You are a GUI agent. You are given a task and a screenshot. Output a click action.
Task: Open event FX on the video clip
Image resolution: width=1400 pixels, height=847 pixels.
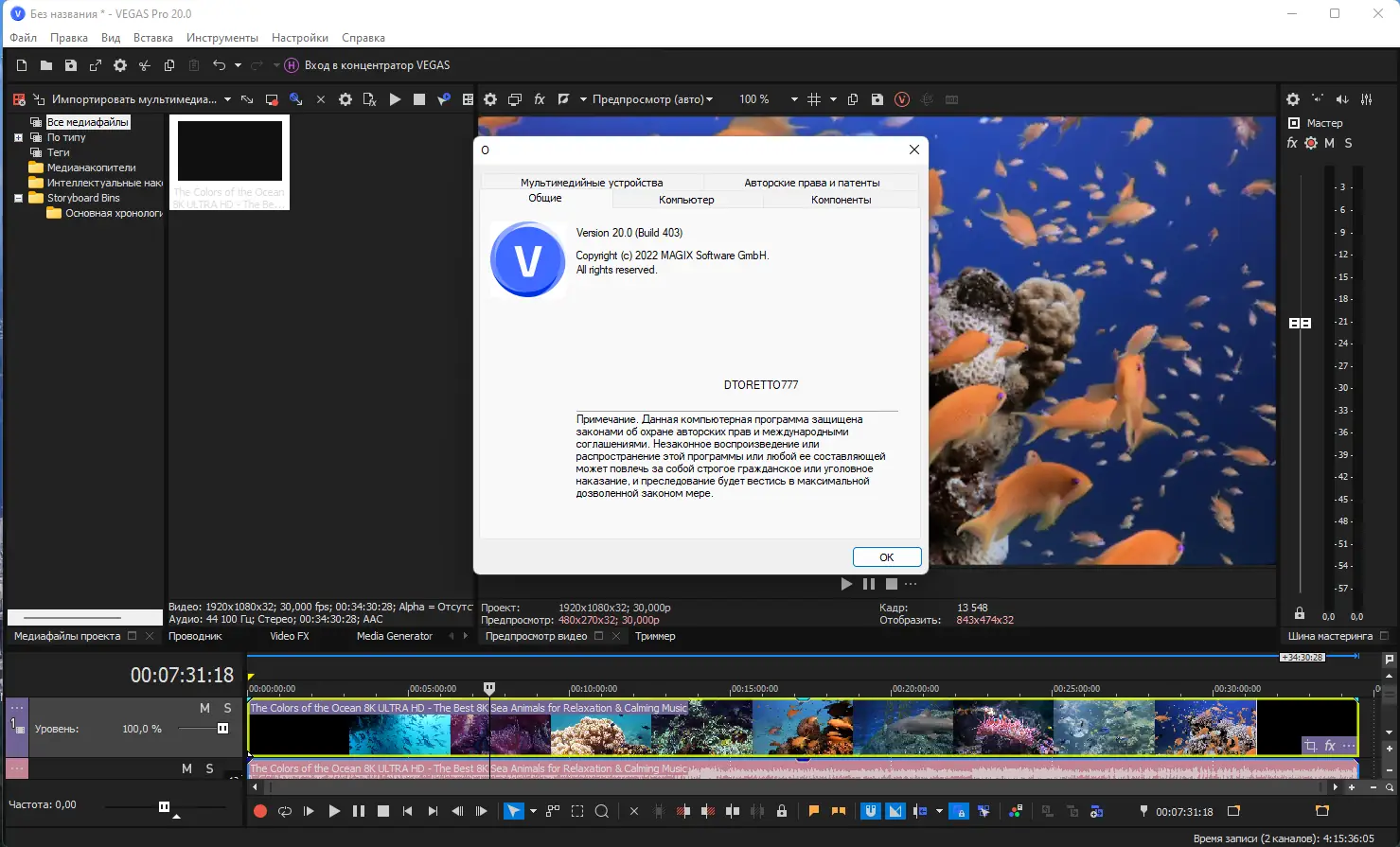[x=1330, y=746]
